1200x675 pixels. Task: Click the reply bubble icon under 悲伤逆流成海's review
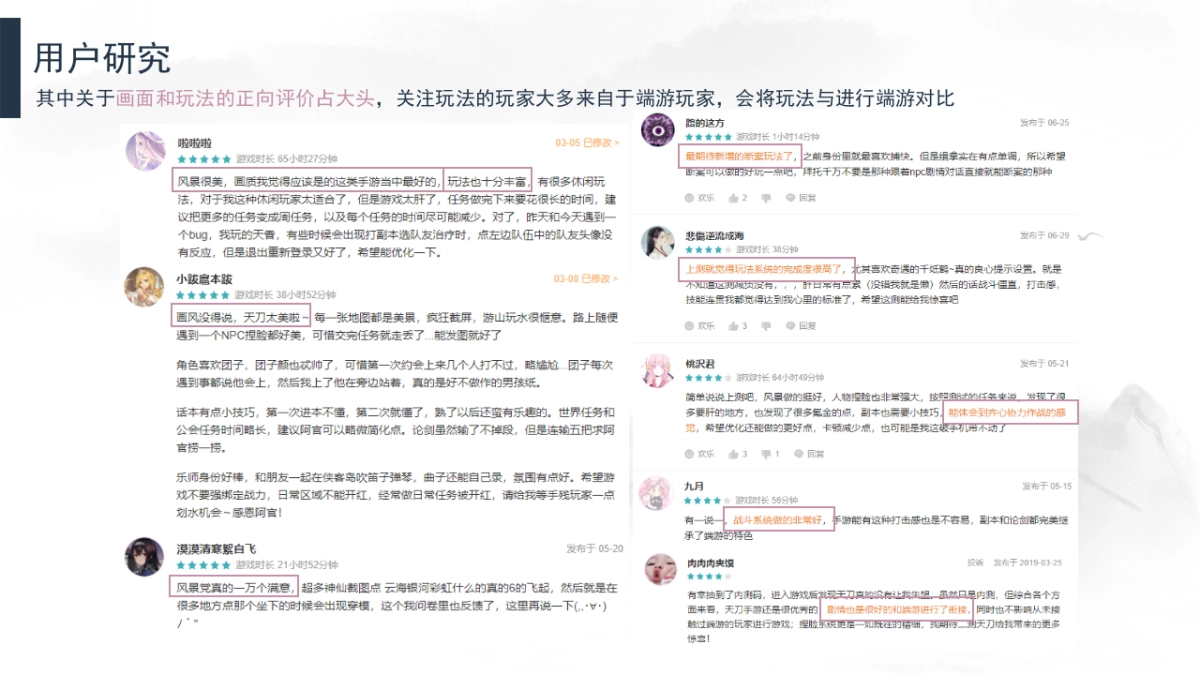pos(790,326)
